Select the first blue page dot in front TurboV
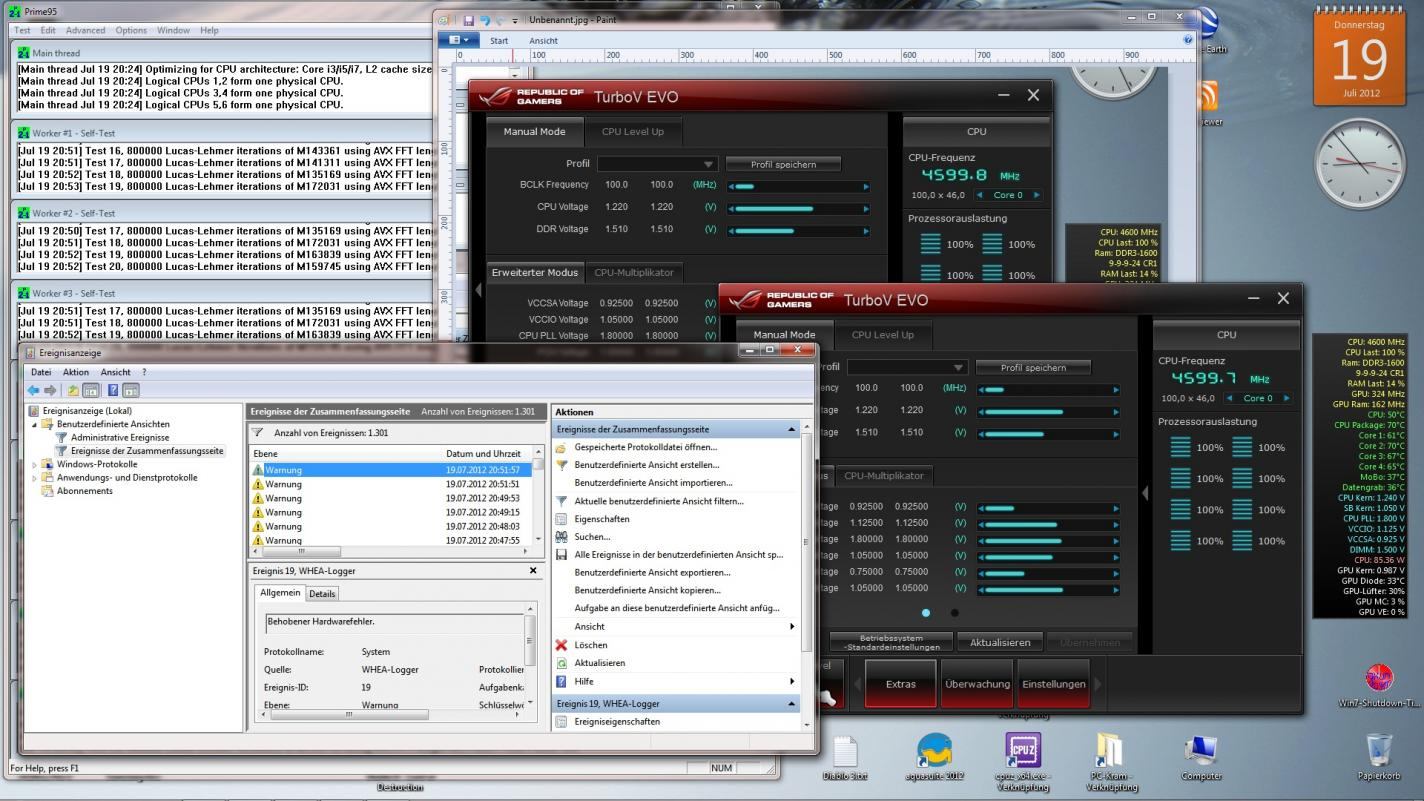Viewport: 1424px width, 801px height. tap(926, 613)
